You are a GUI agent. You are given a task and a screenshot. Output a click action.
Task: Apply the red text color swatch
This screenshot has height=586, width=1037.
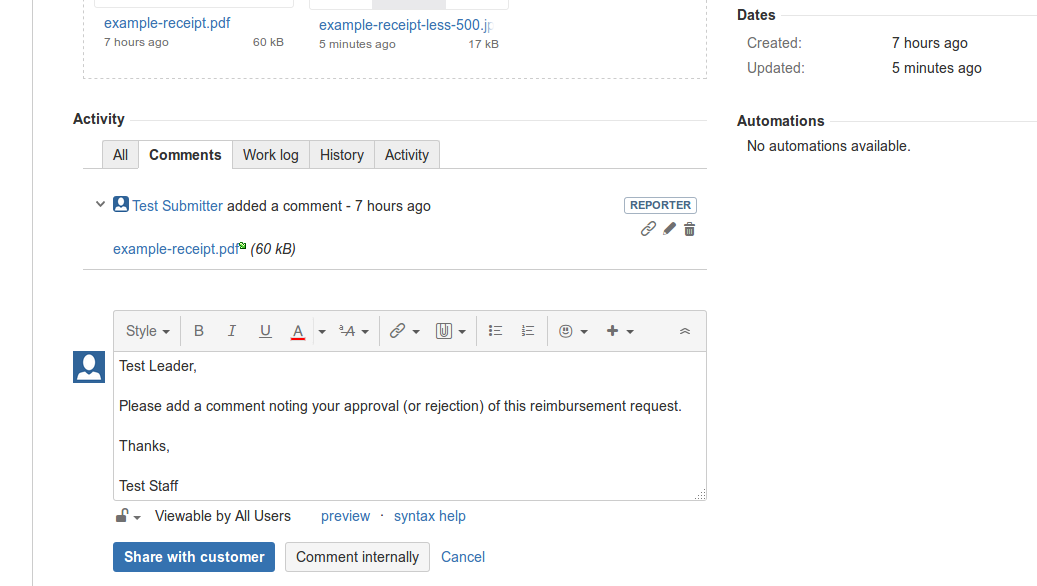coord(298,331)
